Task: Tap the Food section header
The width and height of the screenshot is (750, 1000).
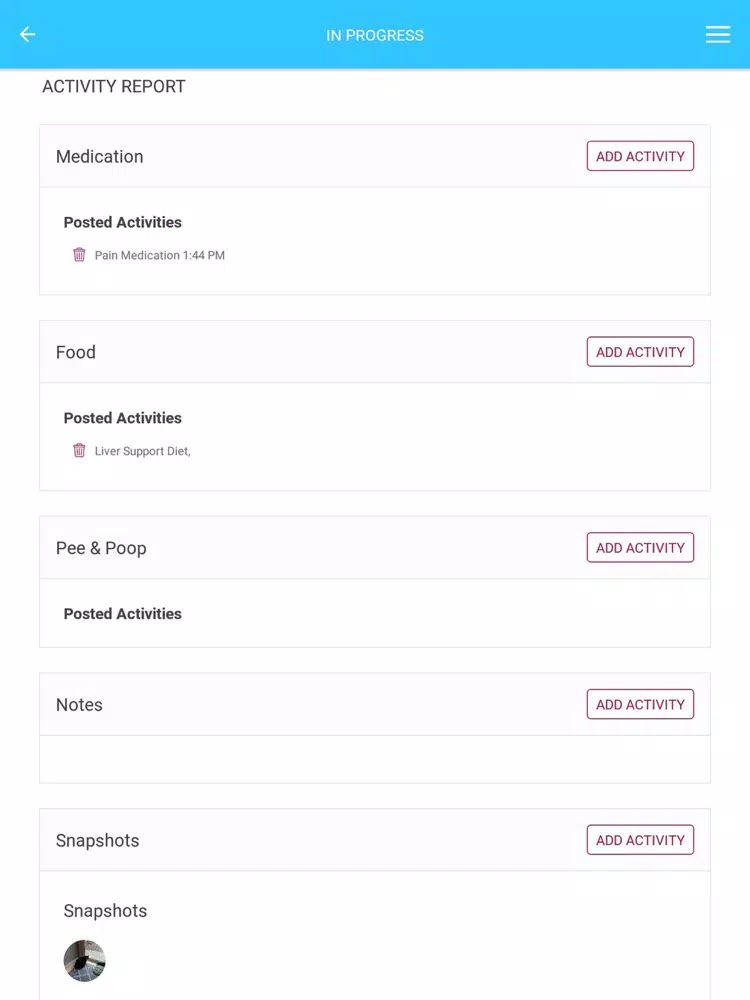Action: click(x=76, y=352)
